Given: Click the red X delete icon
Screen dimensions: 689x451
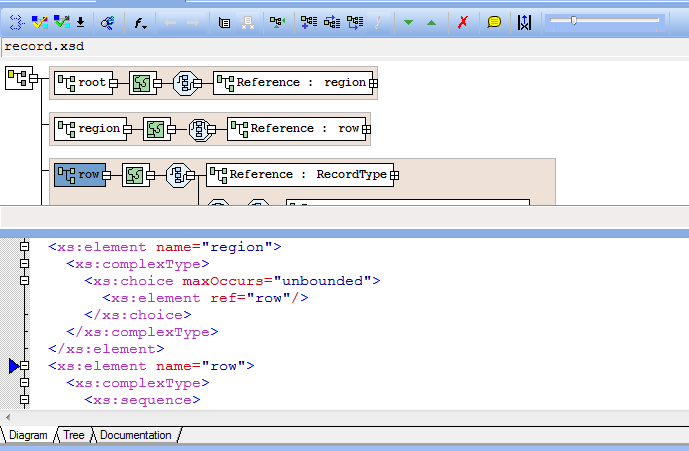Looking at the screenshot, I should (x=463, y=22).
